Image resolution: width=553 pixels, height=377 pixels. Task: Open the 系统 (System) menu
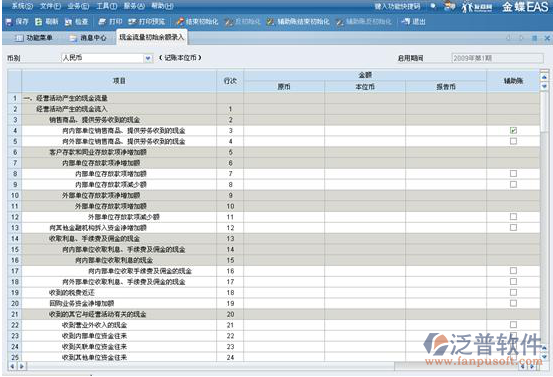[x=22, y=6]
